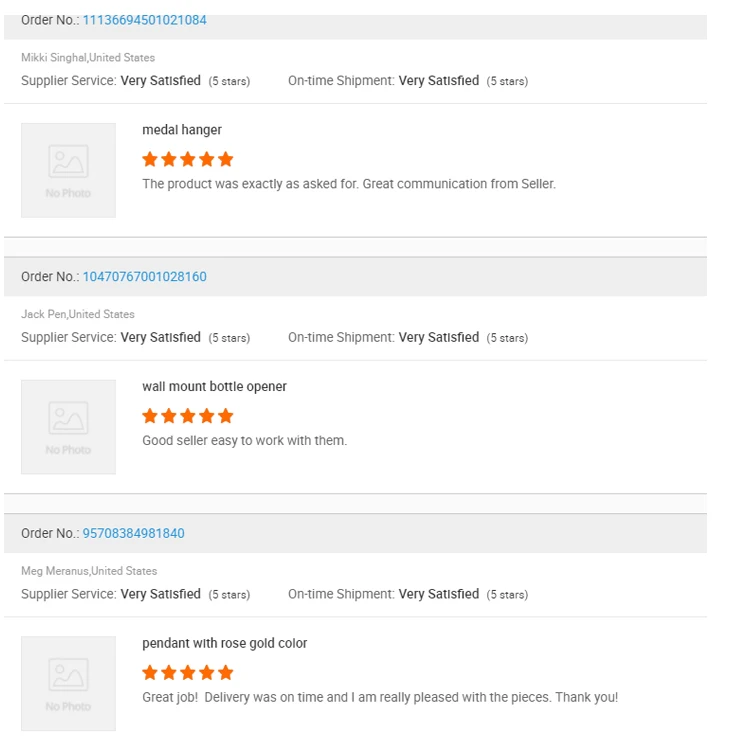Click the pendant with rose gold color title
750x750 pixels.
[224, 644]
